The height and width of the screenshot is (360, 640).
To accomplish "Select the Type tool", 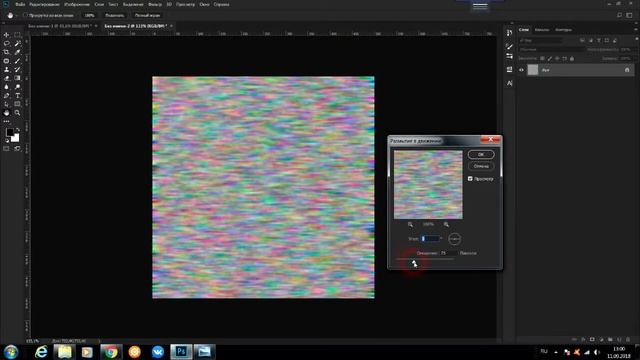I will click(x=18, y=96).
